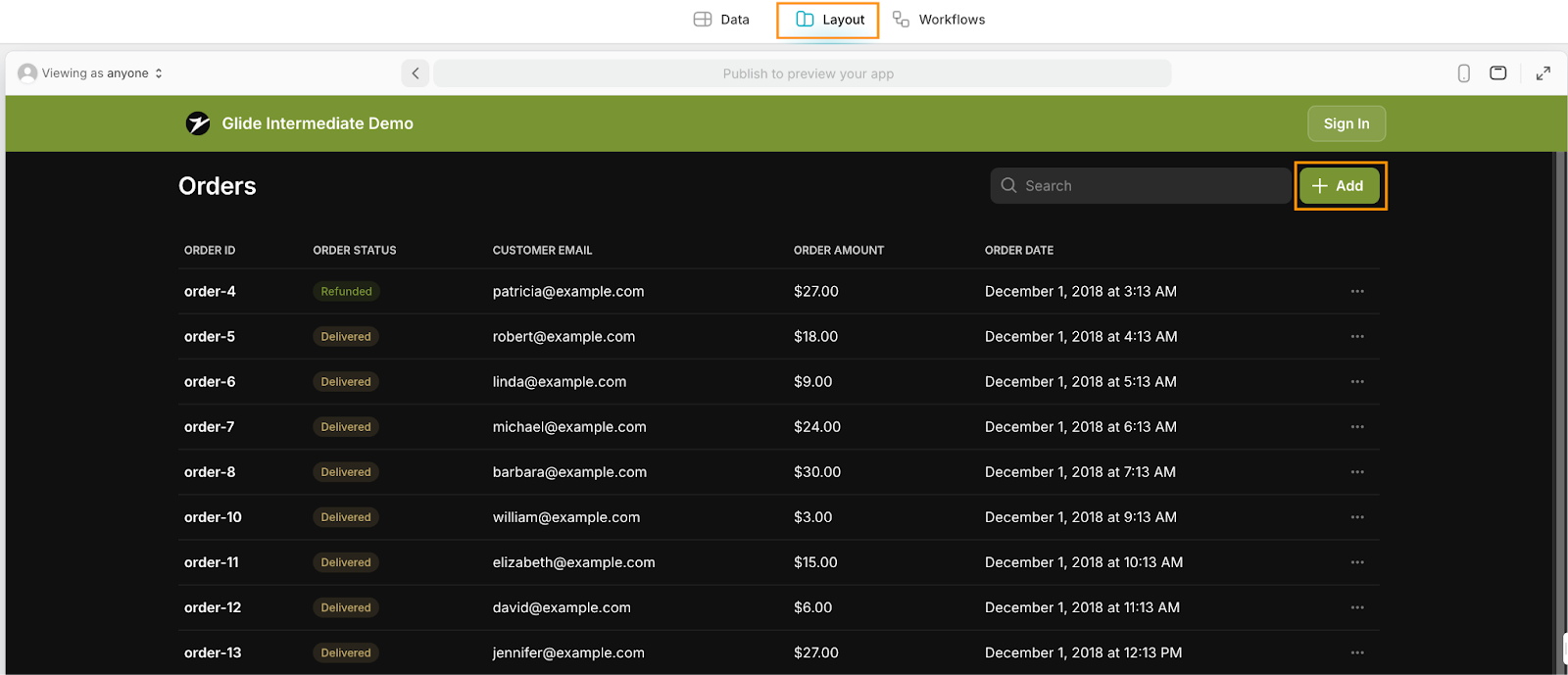Open the three-dot menu for order-12
This screenshot has height=675, width=1568.
1357,607
